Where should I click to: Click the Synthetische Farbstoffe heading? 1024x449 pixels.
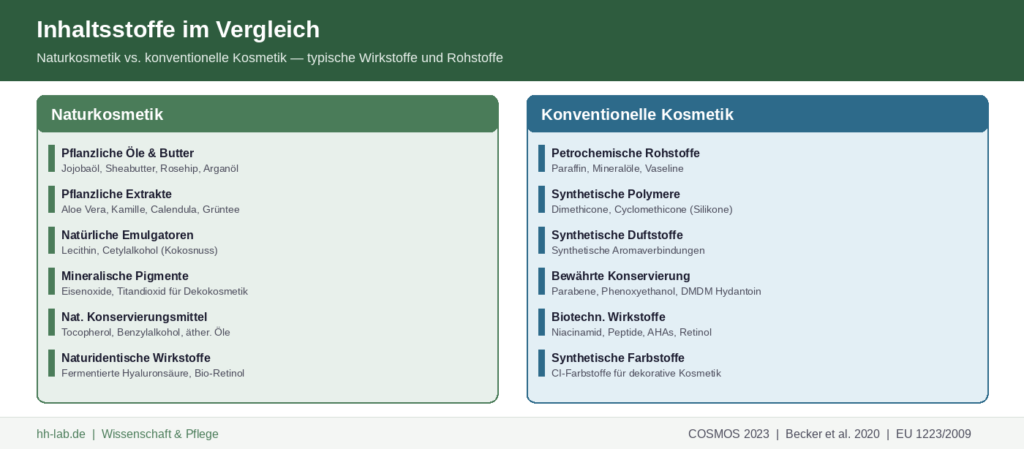[618, 358]
